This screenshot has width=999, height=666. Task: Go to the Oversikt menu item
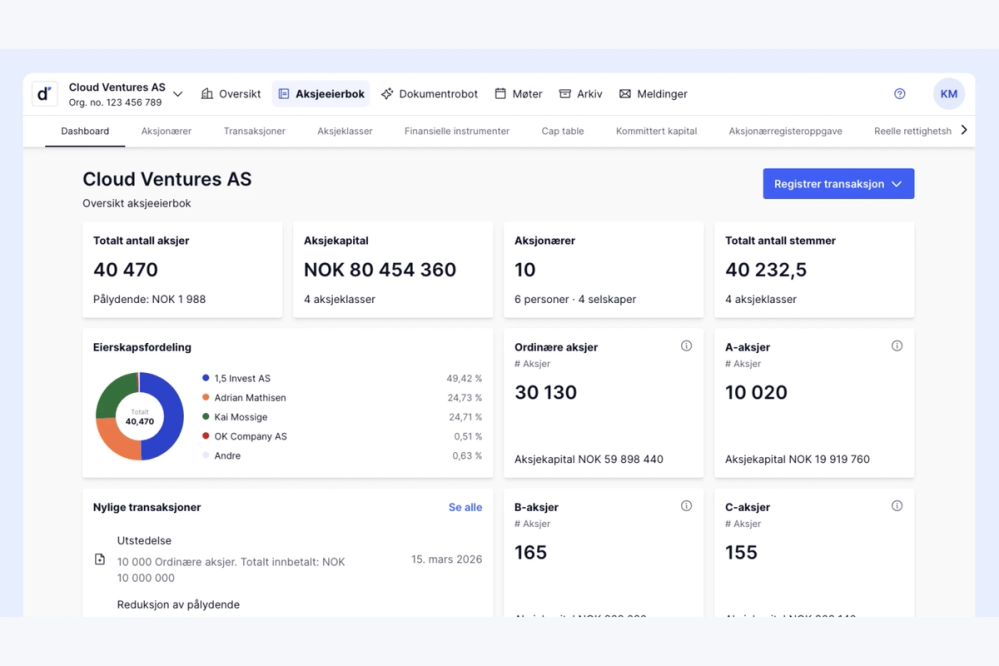coord(231,94)
